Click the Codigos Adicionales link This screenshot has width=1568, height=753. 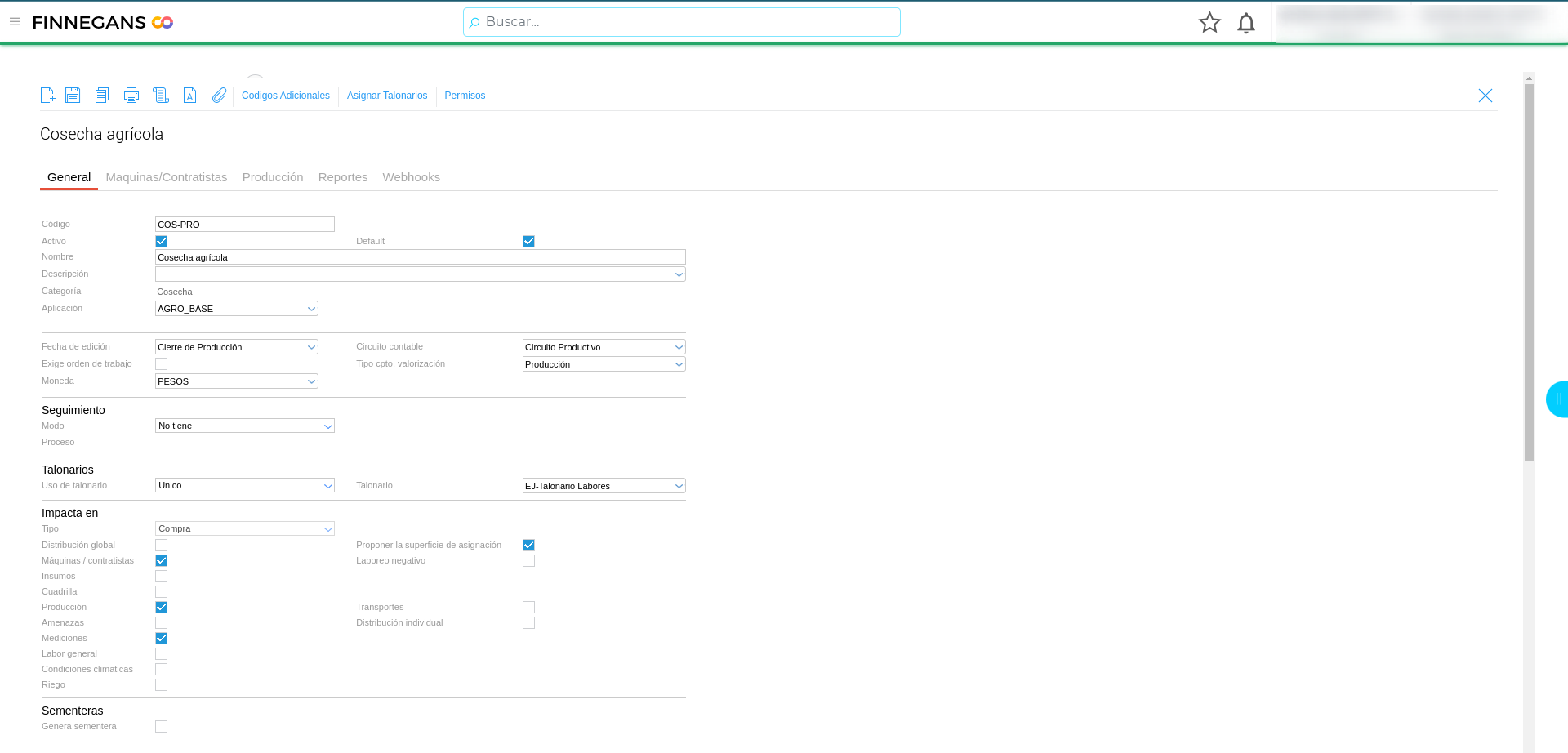[286, 96]
